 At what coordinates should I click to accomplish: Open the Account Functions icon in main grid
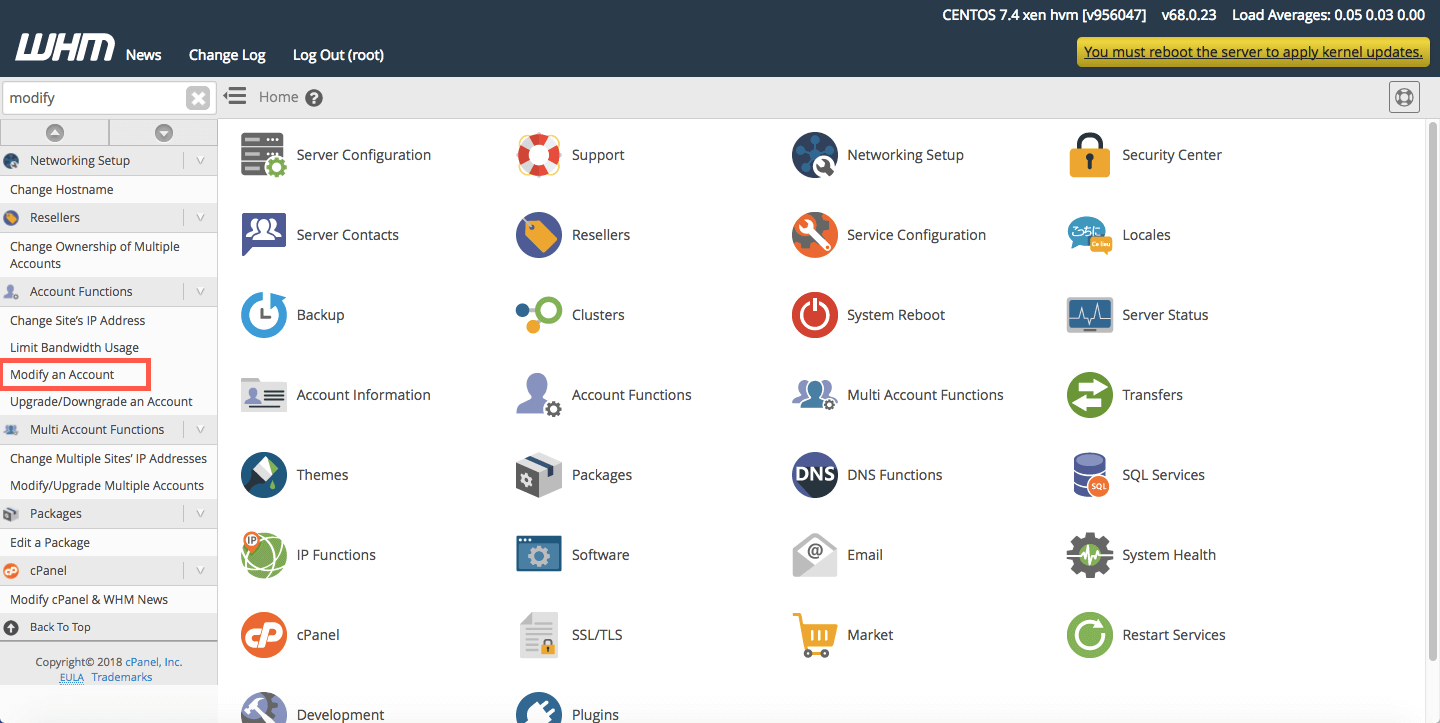tap(539, 395)
